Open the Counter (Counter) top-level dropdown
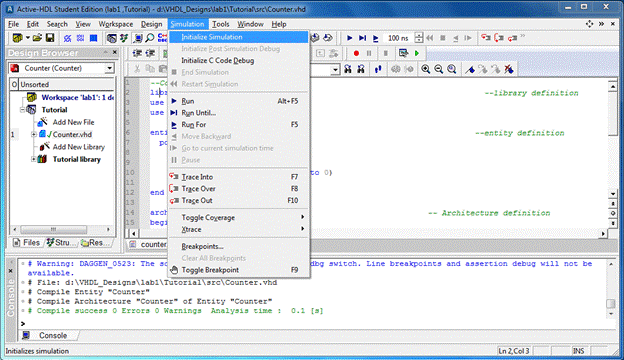 [109, 68]
